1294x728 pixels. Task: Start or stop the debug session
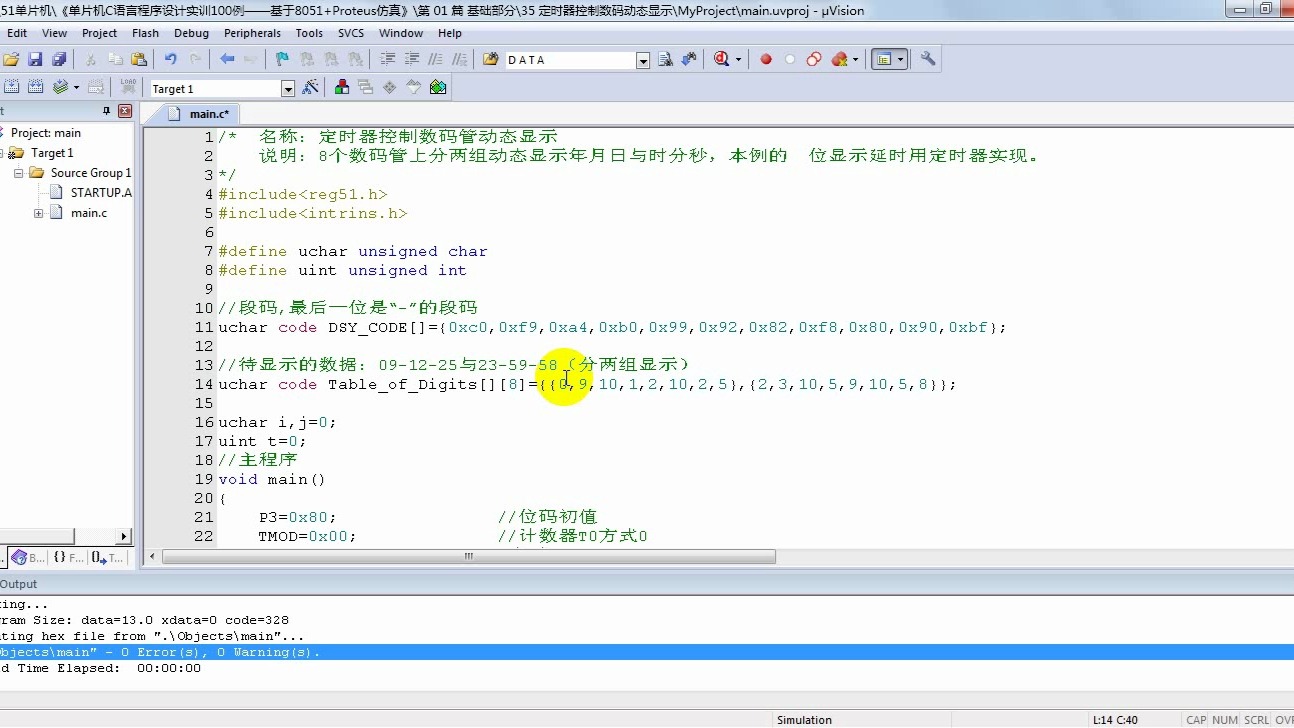coord(722,60)
